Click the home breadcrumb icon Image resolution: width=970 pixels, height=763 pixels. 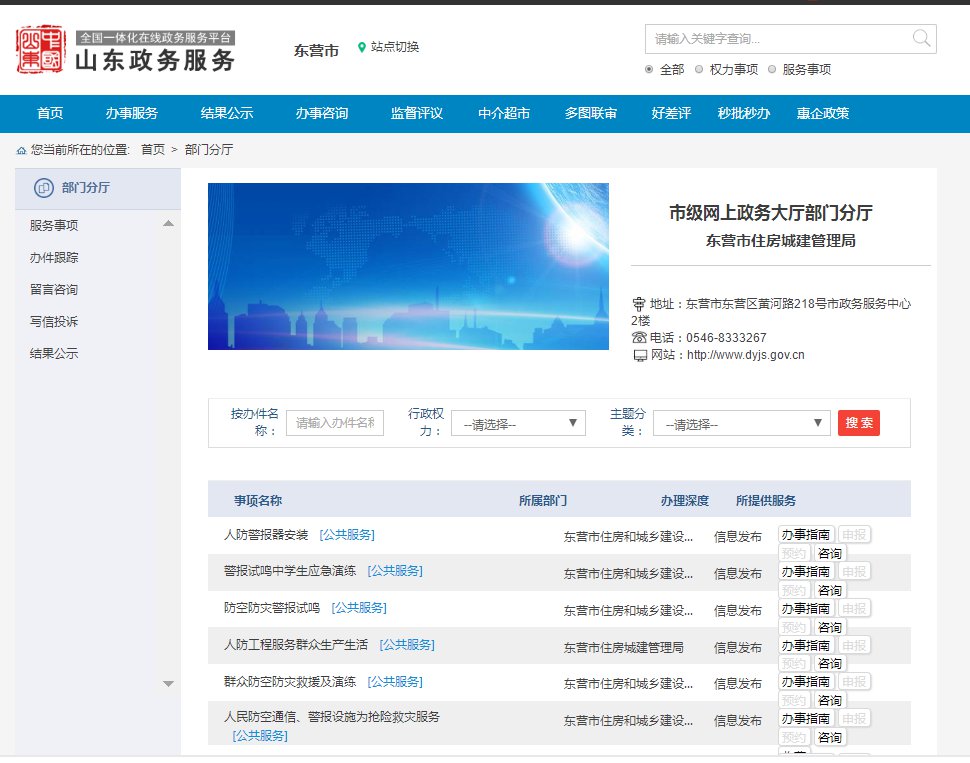pyautogui.click(x=21, y=150)
